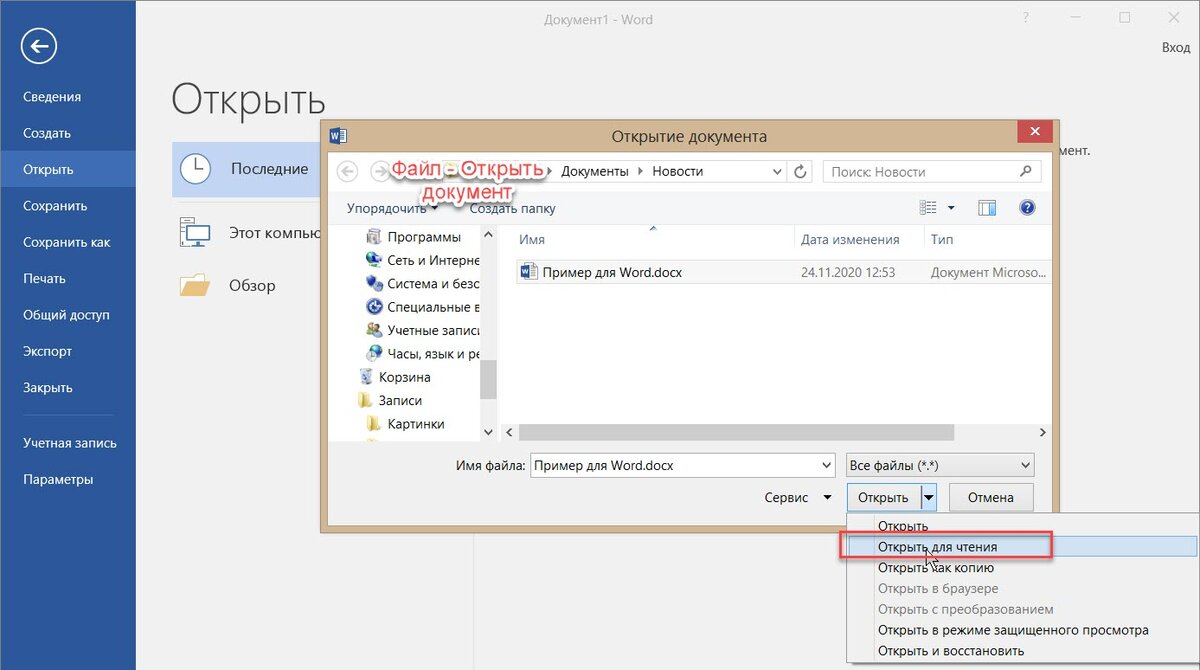Image resolution: width=1200 pixels, height=670 pixels.
Task: Click the Back arrow circle in Word backstage
Action: click(41, 46)
